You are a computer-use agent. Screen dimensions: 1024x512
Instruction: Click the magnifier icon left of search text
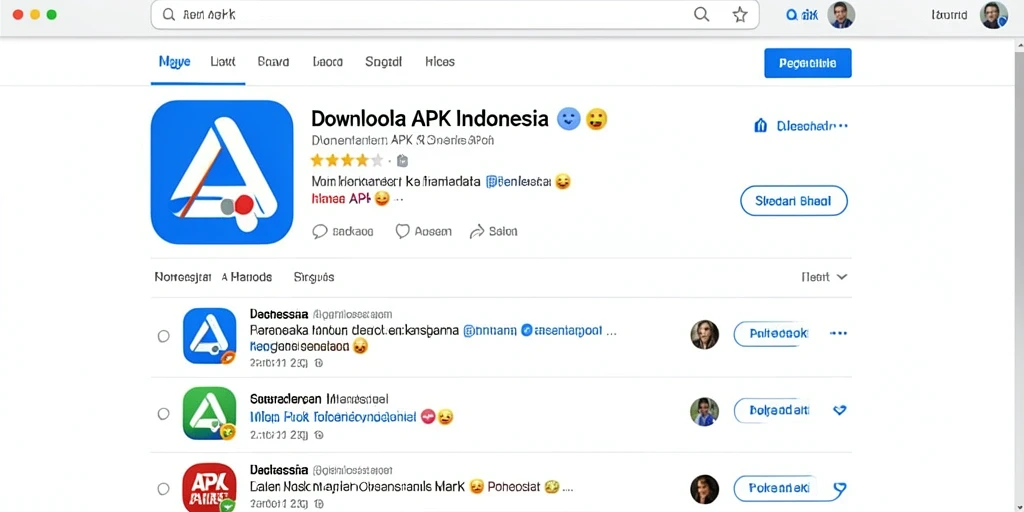click(168, 14)
